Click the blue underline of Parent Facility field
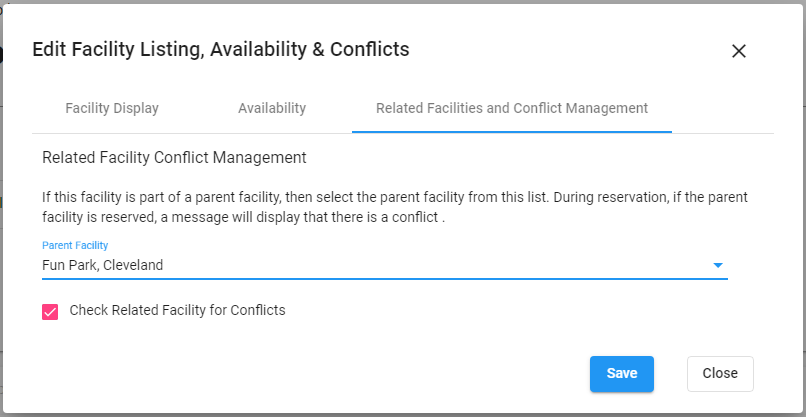 (384, 279)
